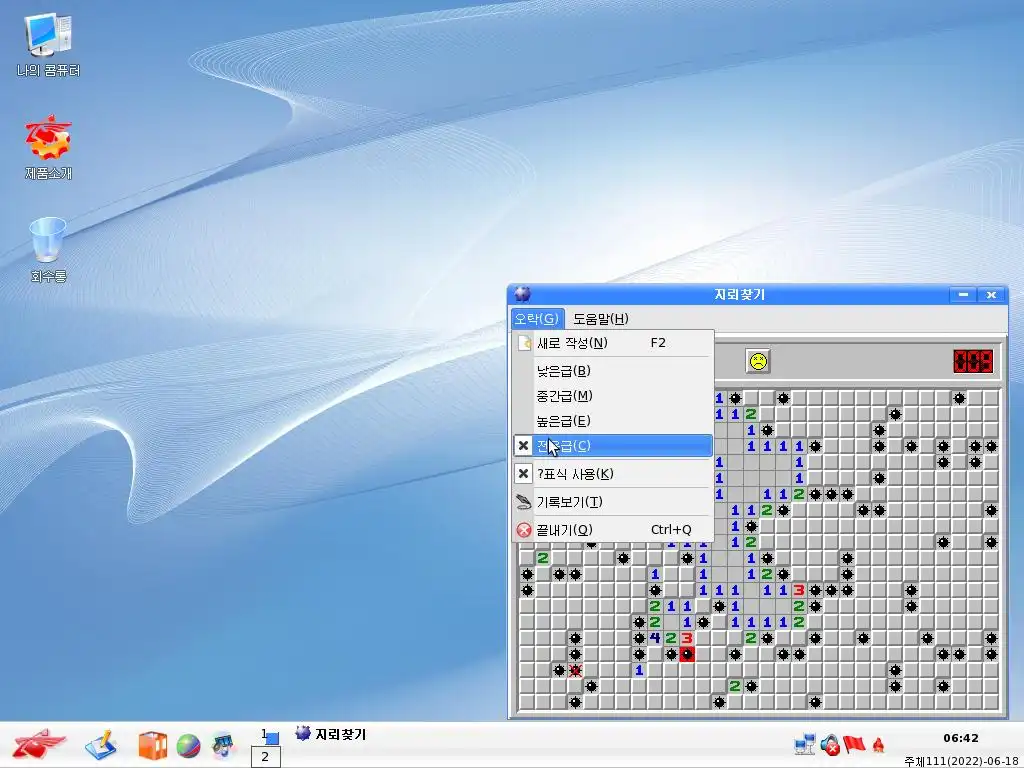The image size is (1024, 768).
Task: Click the crossed-out wrong mine cell
Action: (x=575, y=670)
